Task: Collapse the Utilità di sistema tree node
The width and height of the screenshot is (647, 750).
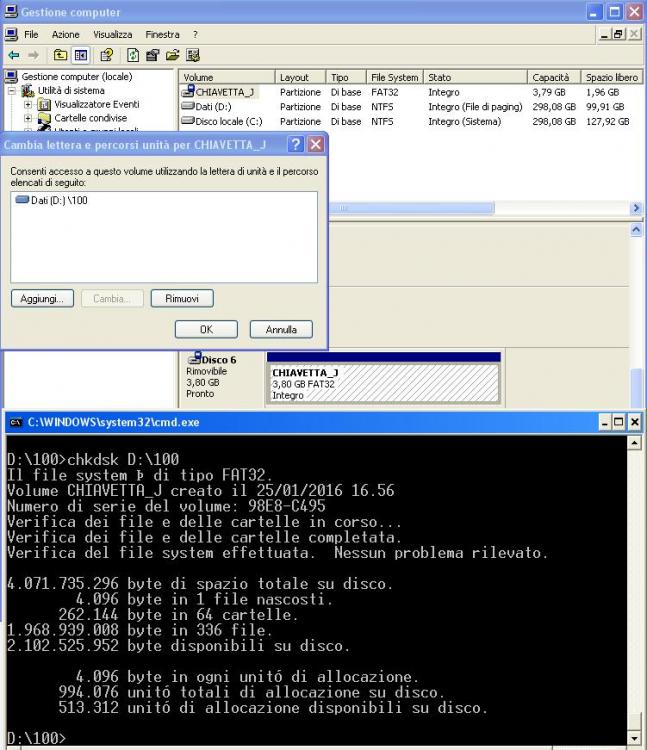Action: pos(13,91)
